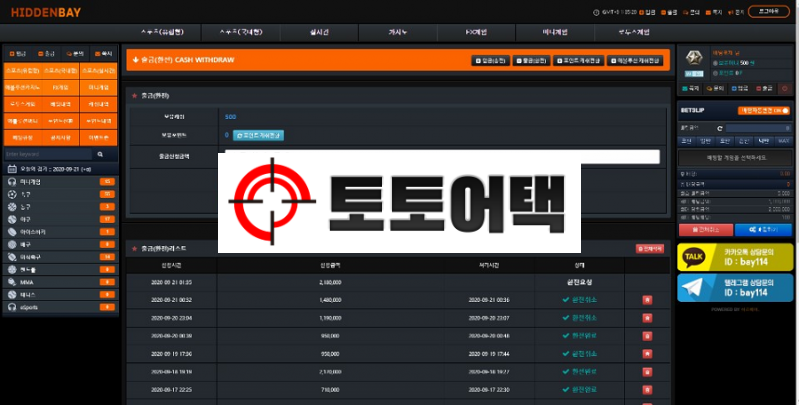799x405 pixels.
Task: Click the 미니게임 orange sidebar tile
Action: (x=98, y=88)
